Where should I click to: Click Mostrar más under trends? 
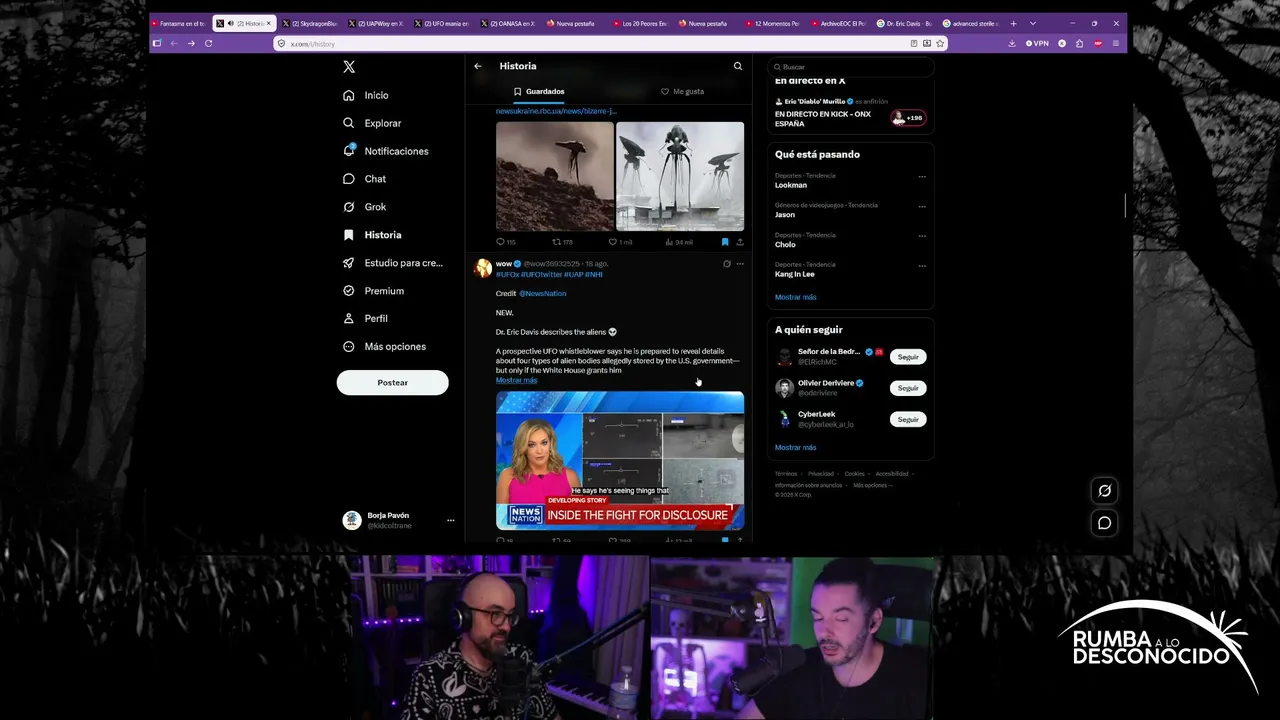tap(795, 297)
